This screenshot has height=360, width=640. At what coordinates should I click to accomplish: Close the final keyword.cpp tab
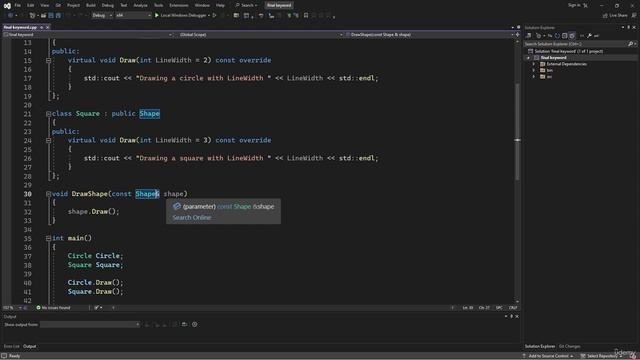tap(47, 27)
